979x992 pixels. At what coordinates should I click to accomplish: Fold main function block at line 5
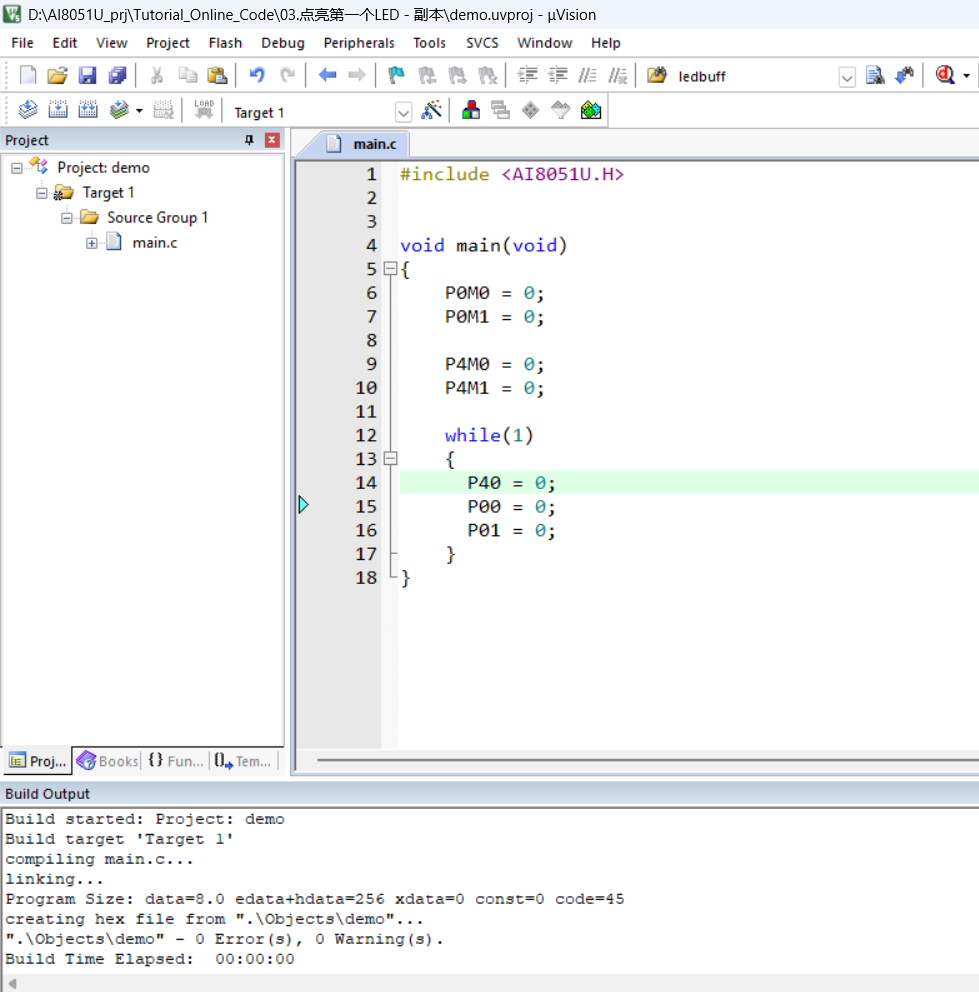390,269
